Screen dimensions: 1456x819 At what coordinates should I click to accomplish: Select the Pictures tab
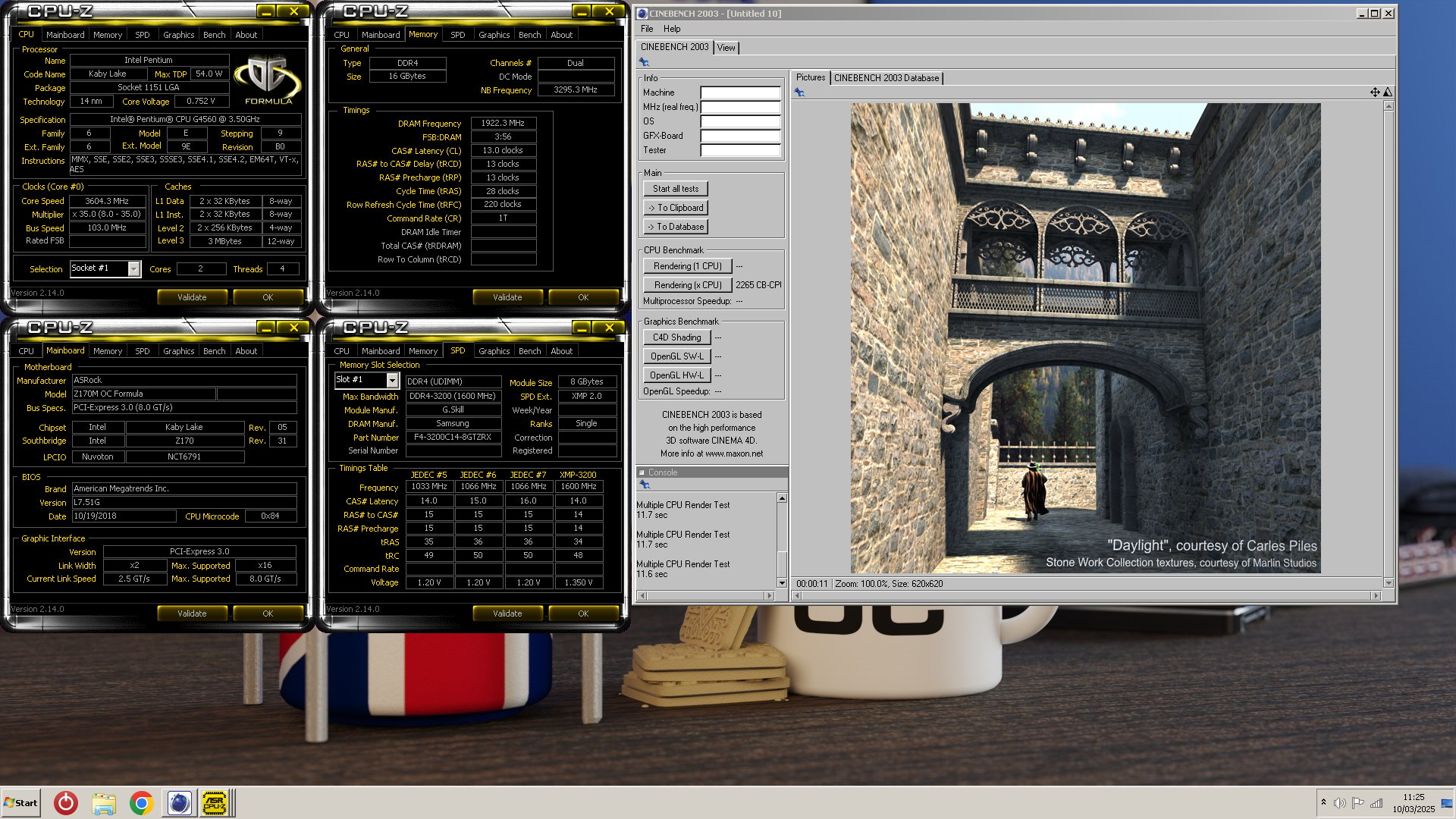[x=811, y=77]
